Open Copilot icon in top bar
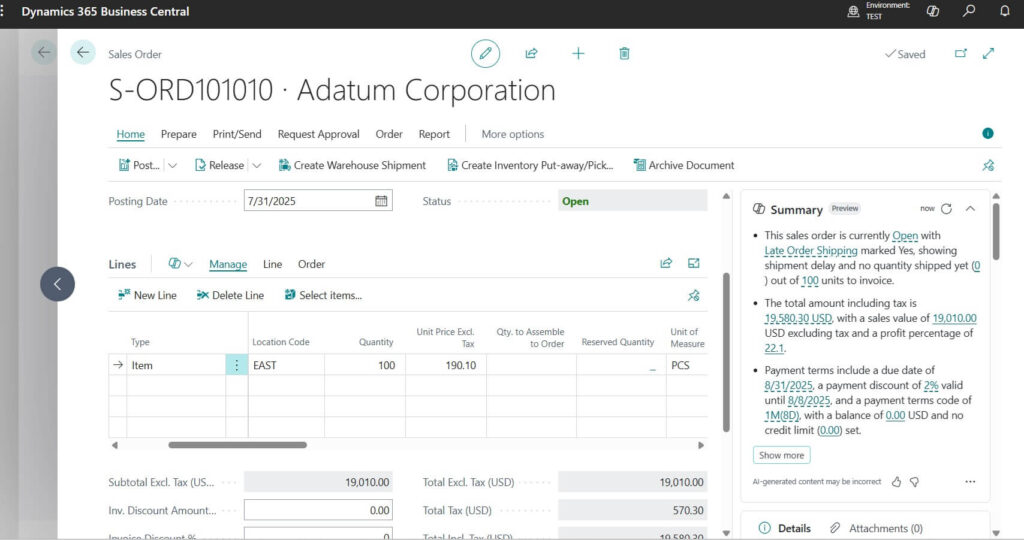This screenshot has height=540, width=1024. tap(933, 11)
